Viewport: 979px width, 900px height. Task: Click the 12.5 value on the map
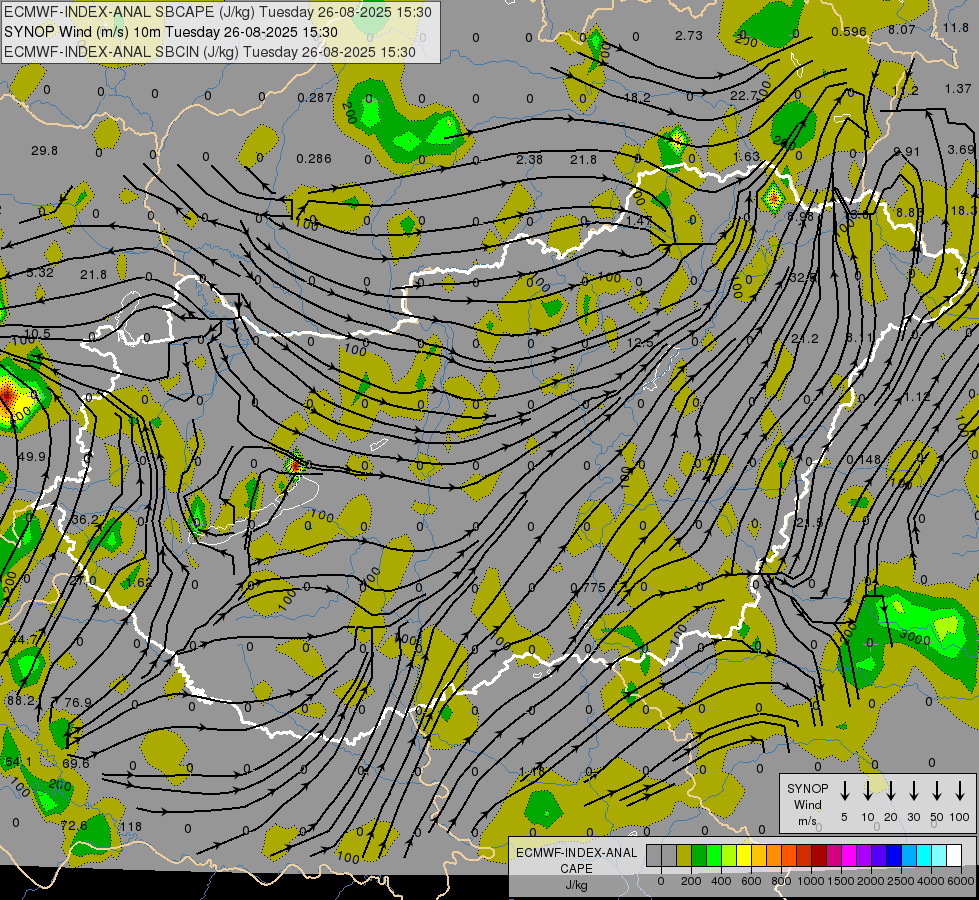click(640, 343)
